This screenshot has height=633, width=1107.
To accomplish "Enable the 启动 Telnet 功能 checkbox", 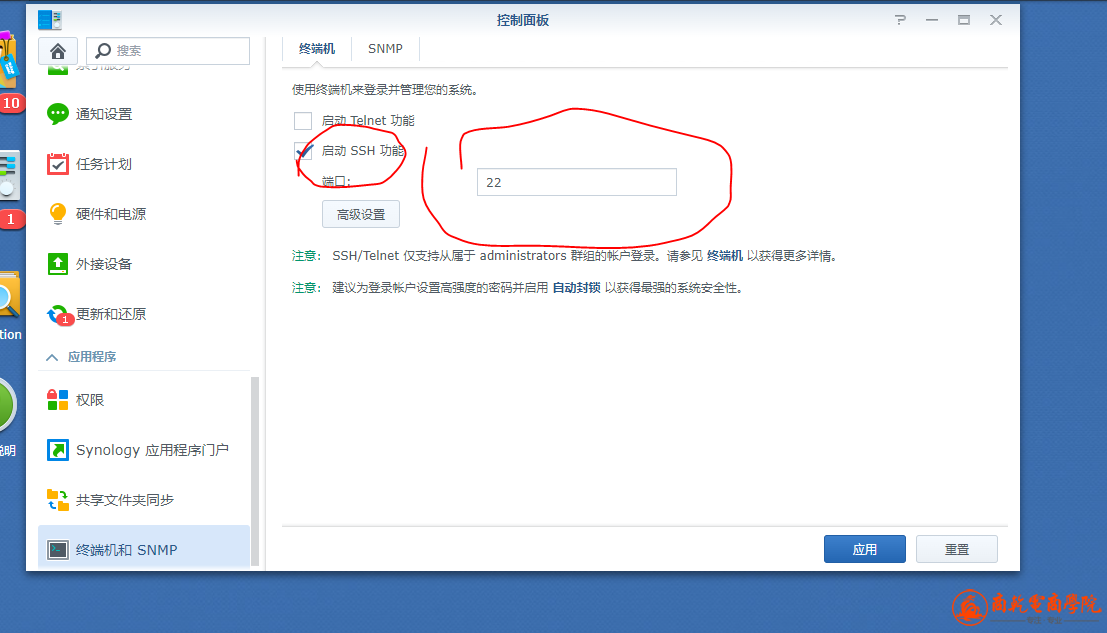I will coord(303,121).
